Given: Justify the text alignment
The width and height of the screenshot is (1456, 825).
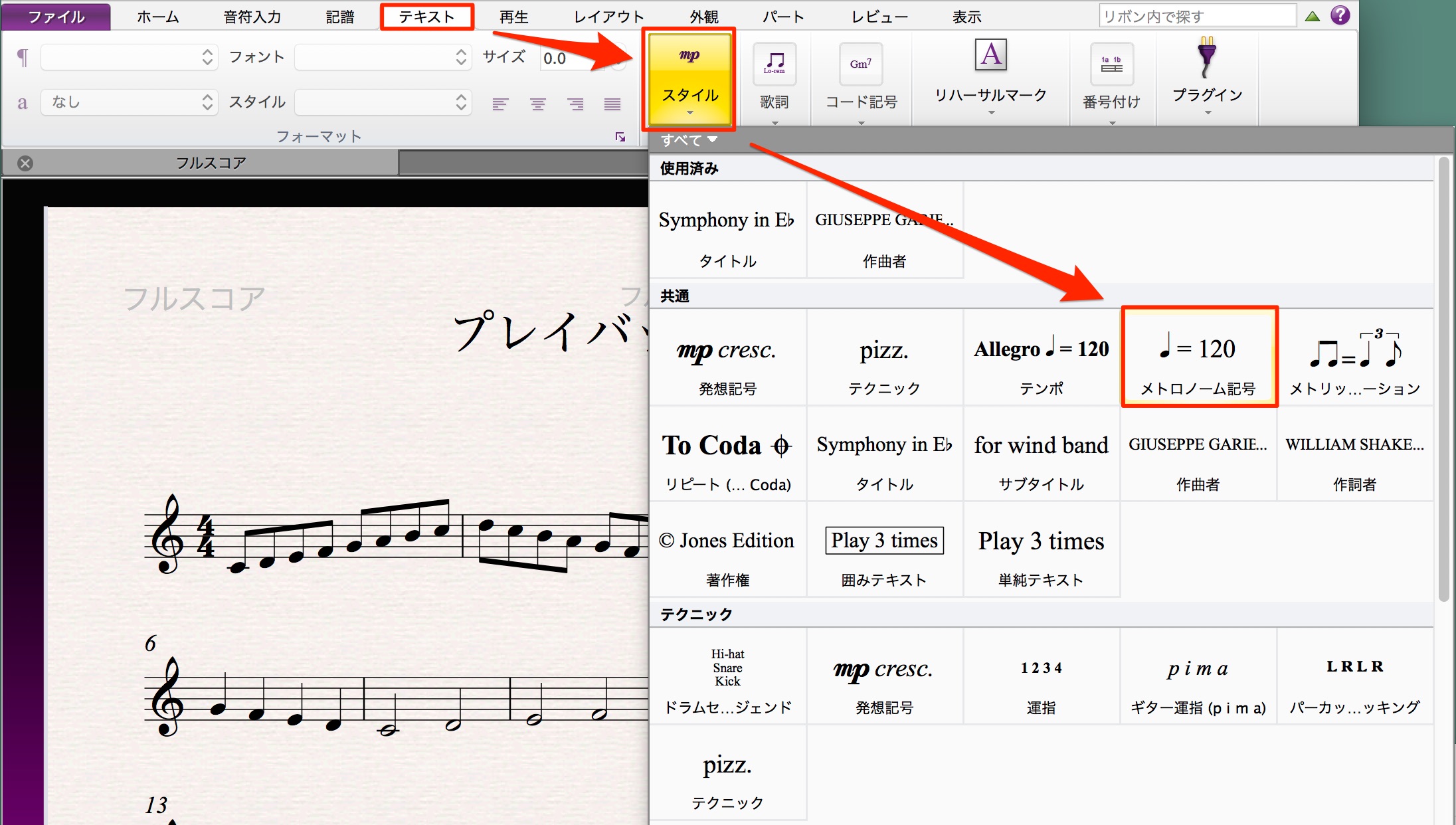Looking at the screenshot, I should coord(612,104).
